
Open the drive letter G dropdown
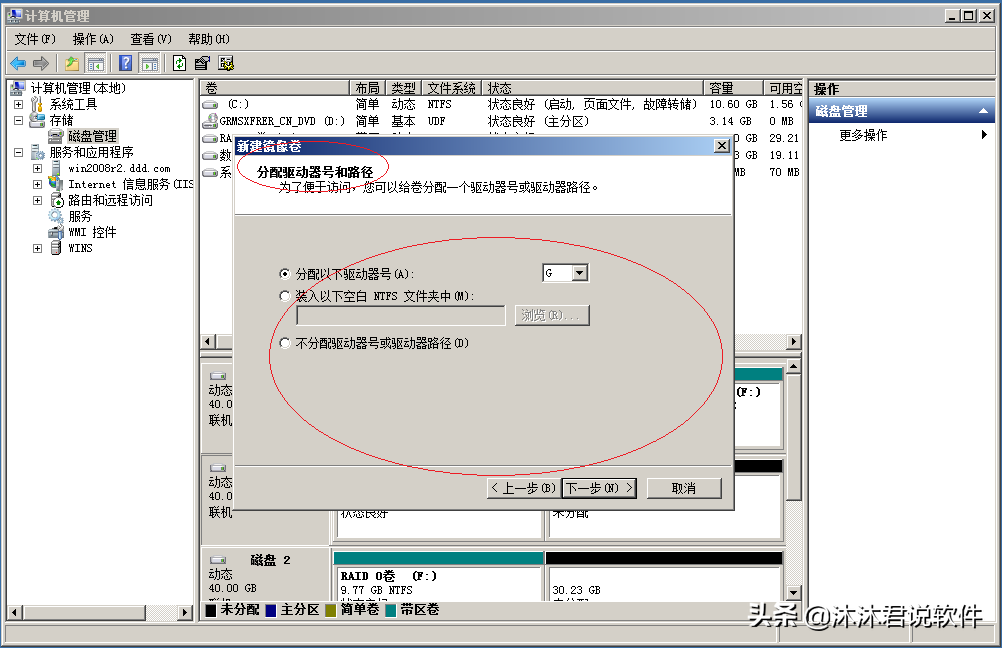coord(580,273)
